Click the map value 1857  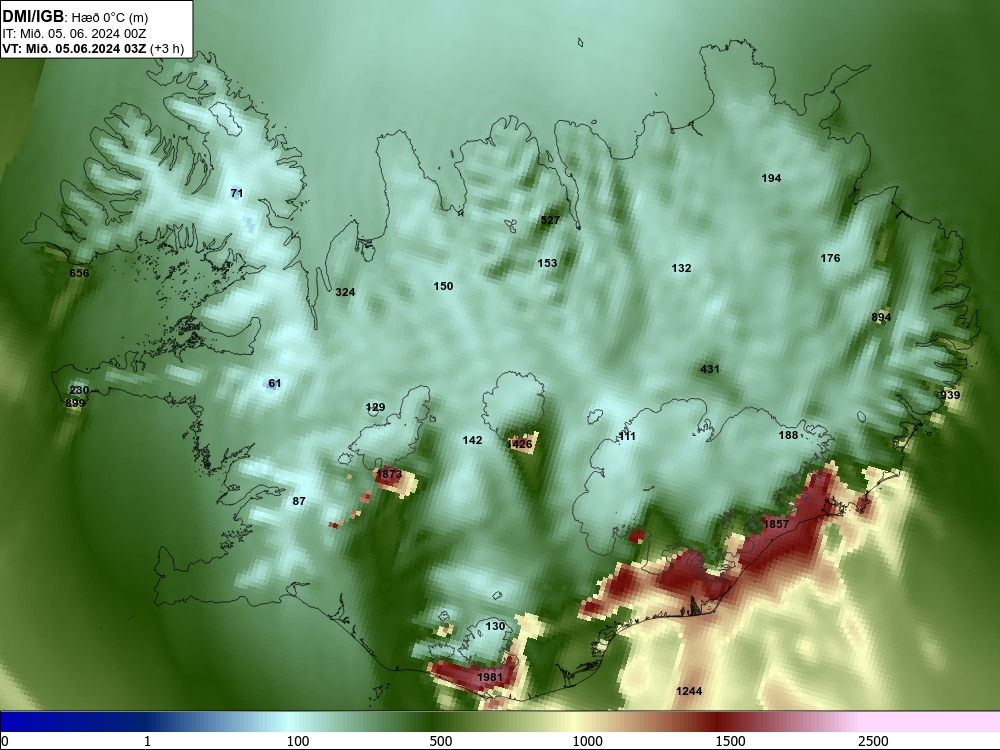(776, 524)
